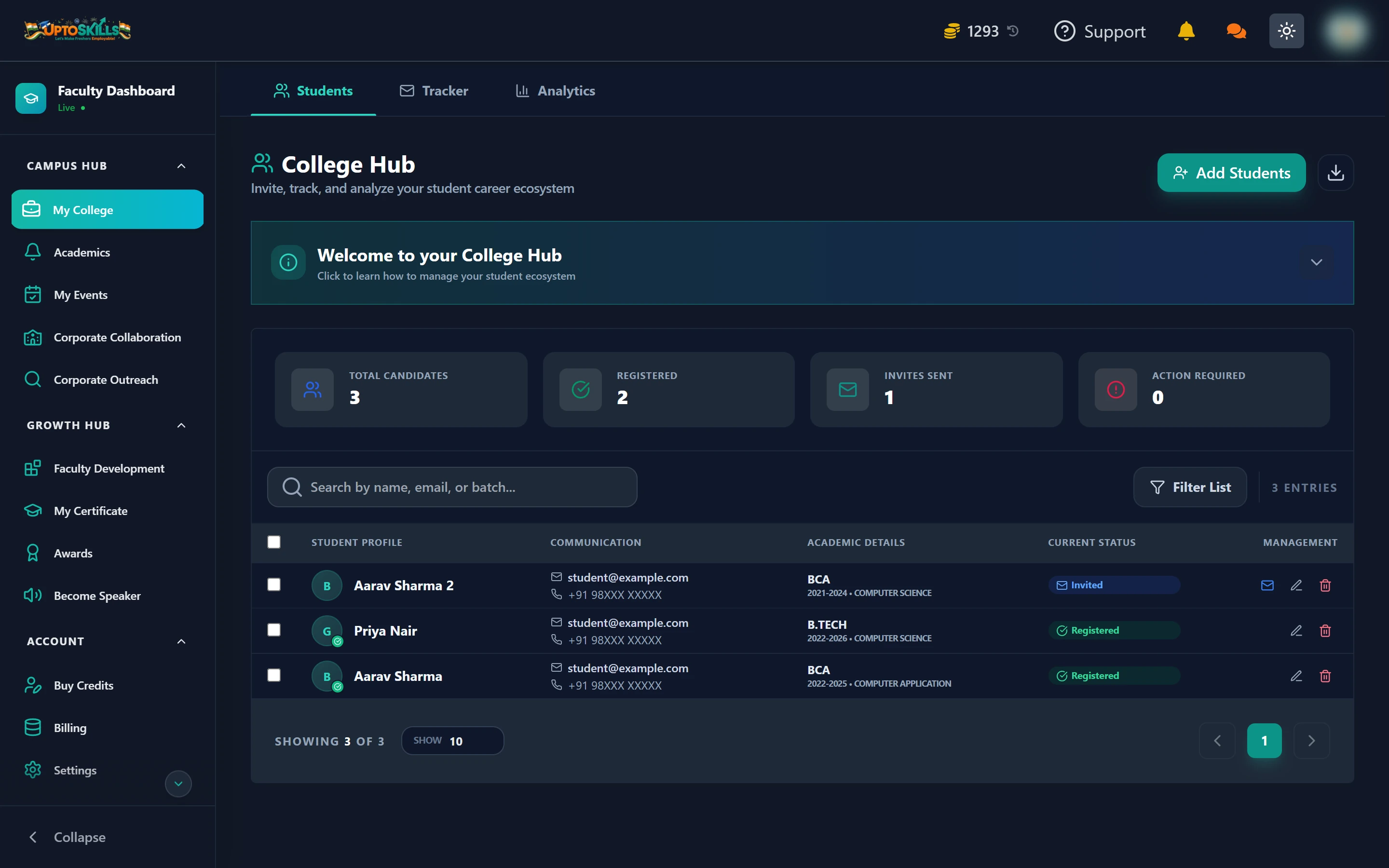Edit Aarav Sharma 2 record
Viewport: 1389px width, 868px height.
[x=1296, y=585]
